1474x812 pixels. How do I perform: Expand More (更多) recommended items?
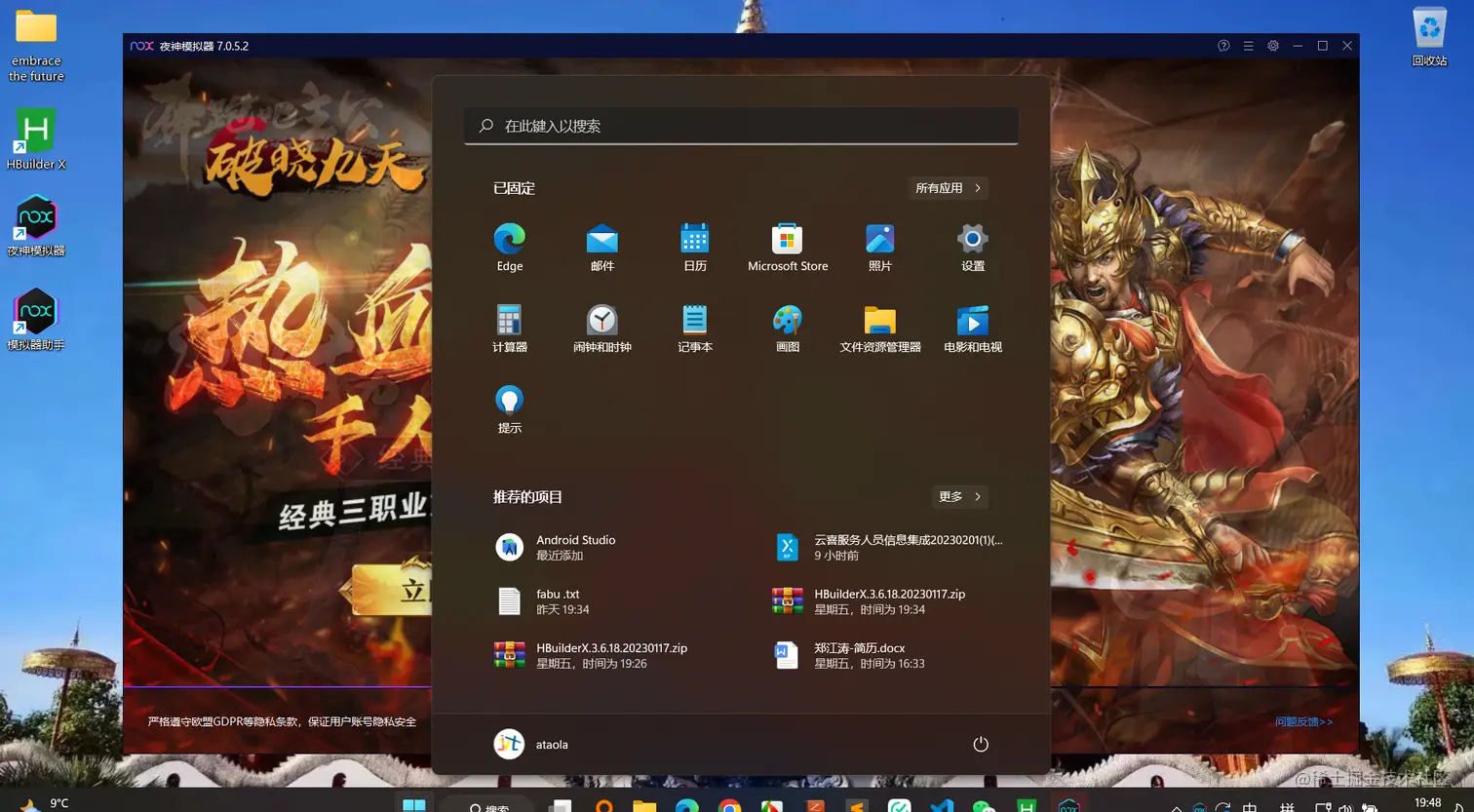coord(959,496)
